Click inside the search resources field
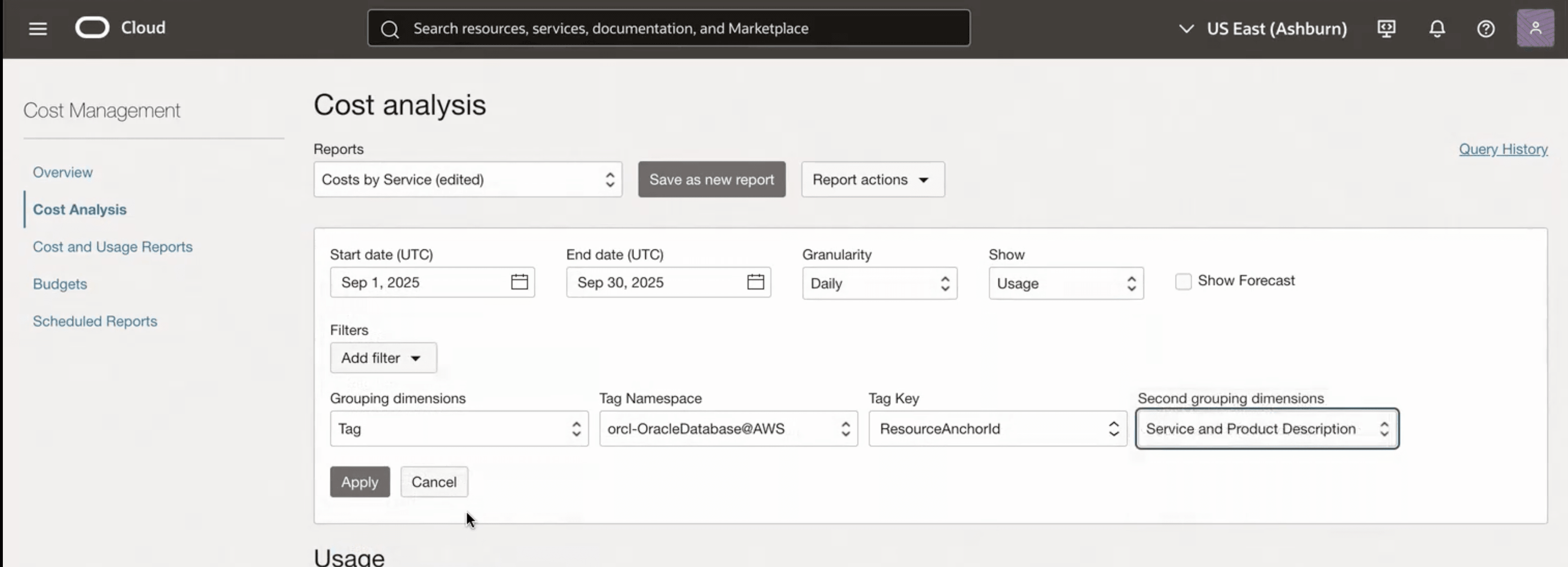 (669, 28)
